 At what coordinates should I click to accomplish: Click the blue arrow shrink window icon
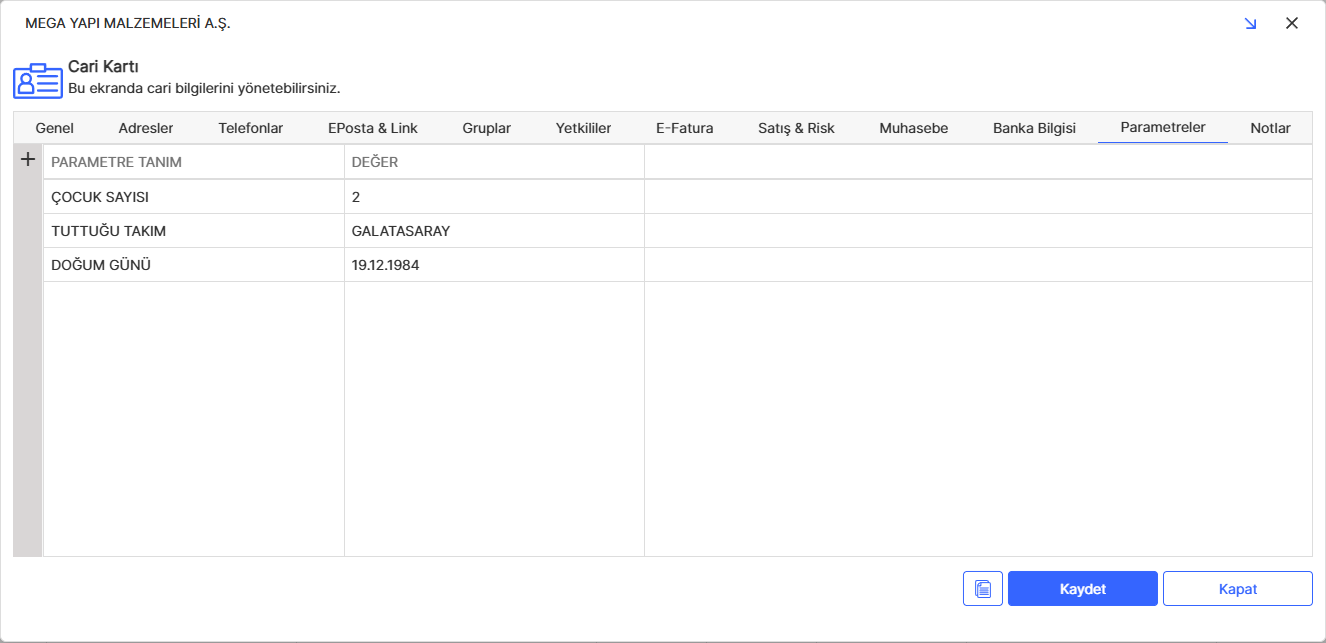click(1250, 23)
